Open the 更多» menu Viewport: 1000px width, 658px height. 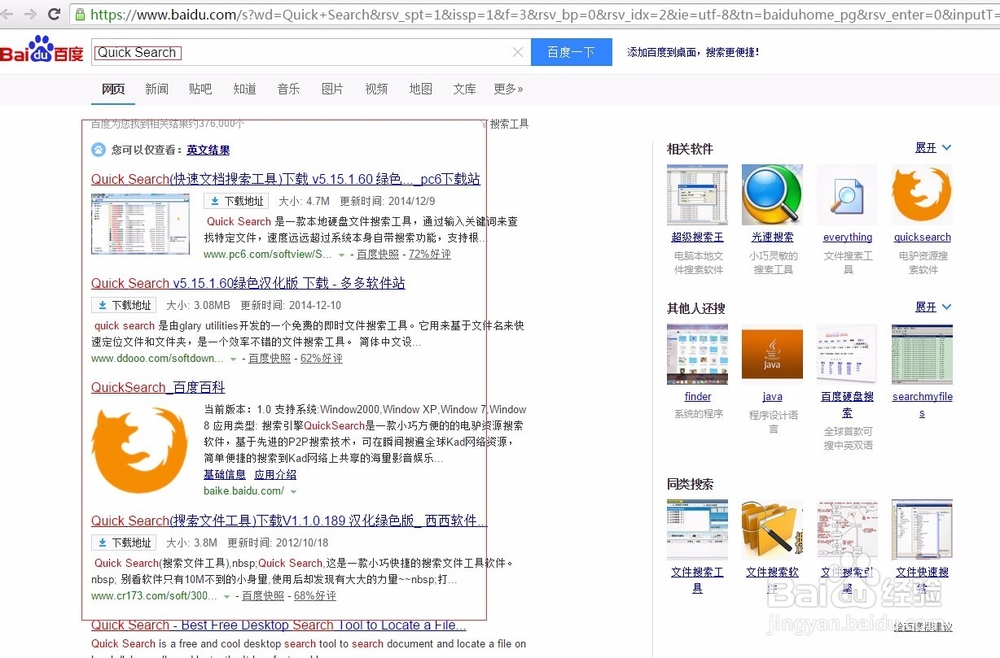(508, 89)
